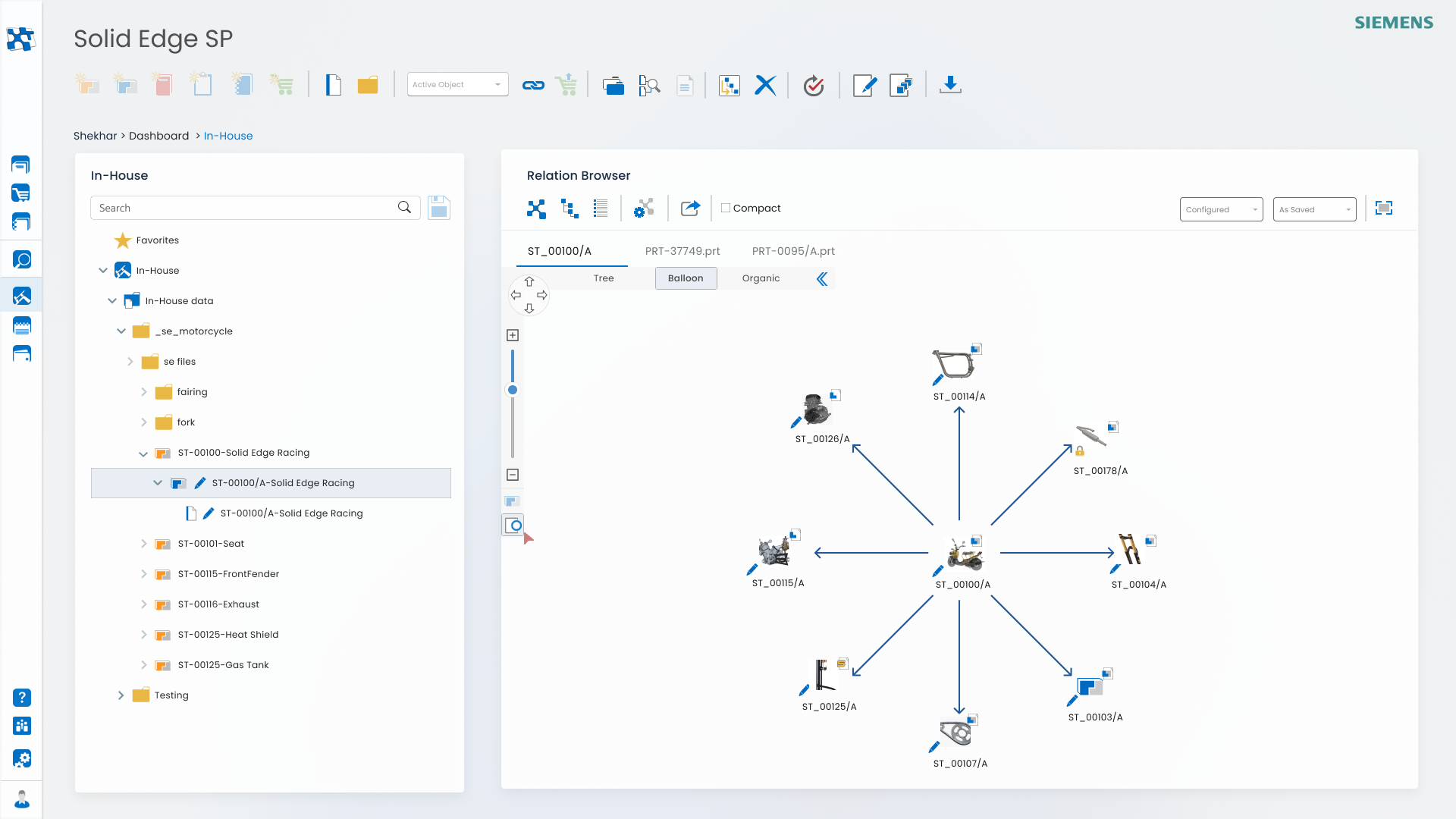Click the search structure magnifier toolbar icon
Viewport: 1456px width, 819px height.
coord(649,85)
